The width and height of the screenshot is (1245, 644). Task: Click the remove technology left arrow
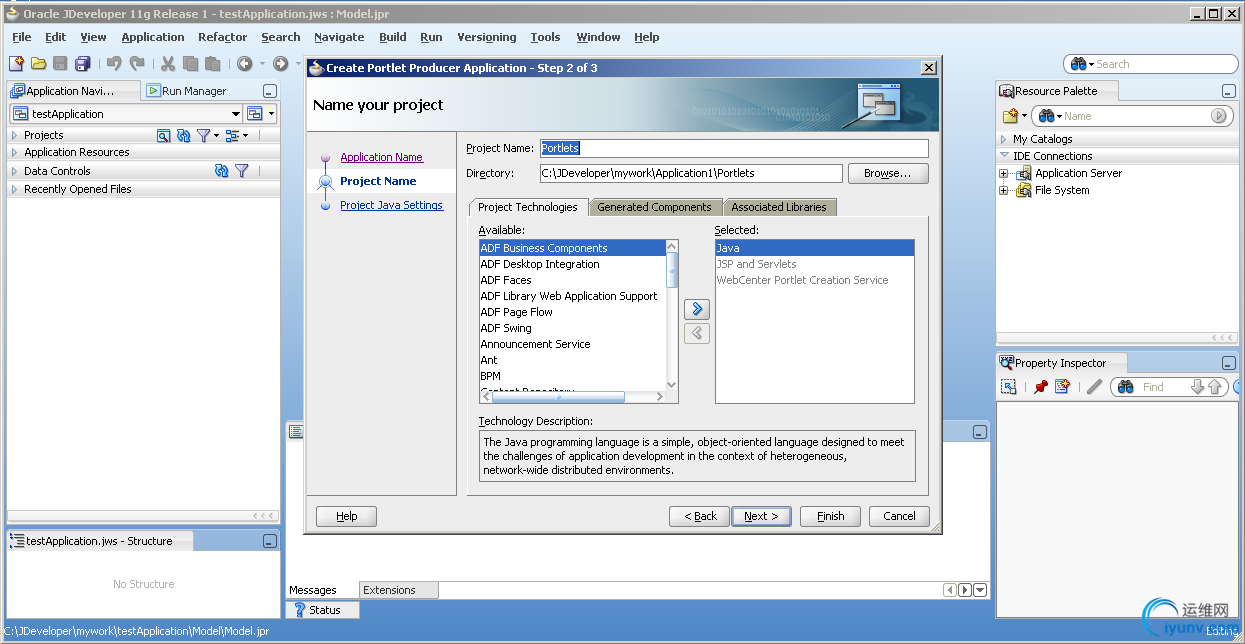click(697, 333)
